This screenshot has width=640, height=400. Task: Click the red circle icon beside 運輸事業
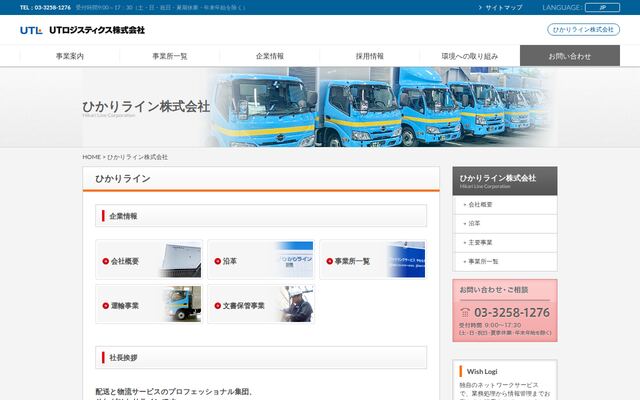coord(106,306)
